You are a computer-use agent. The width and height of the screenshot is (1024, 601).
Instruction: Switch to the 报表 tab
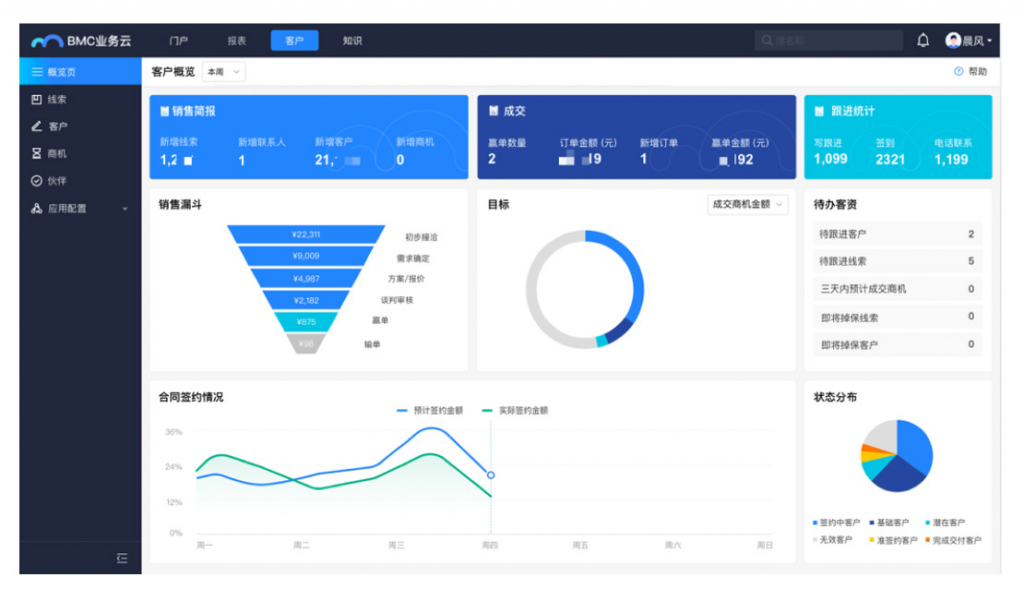[236, 41]
